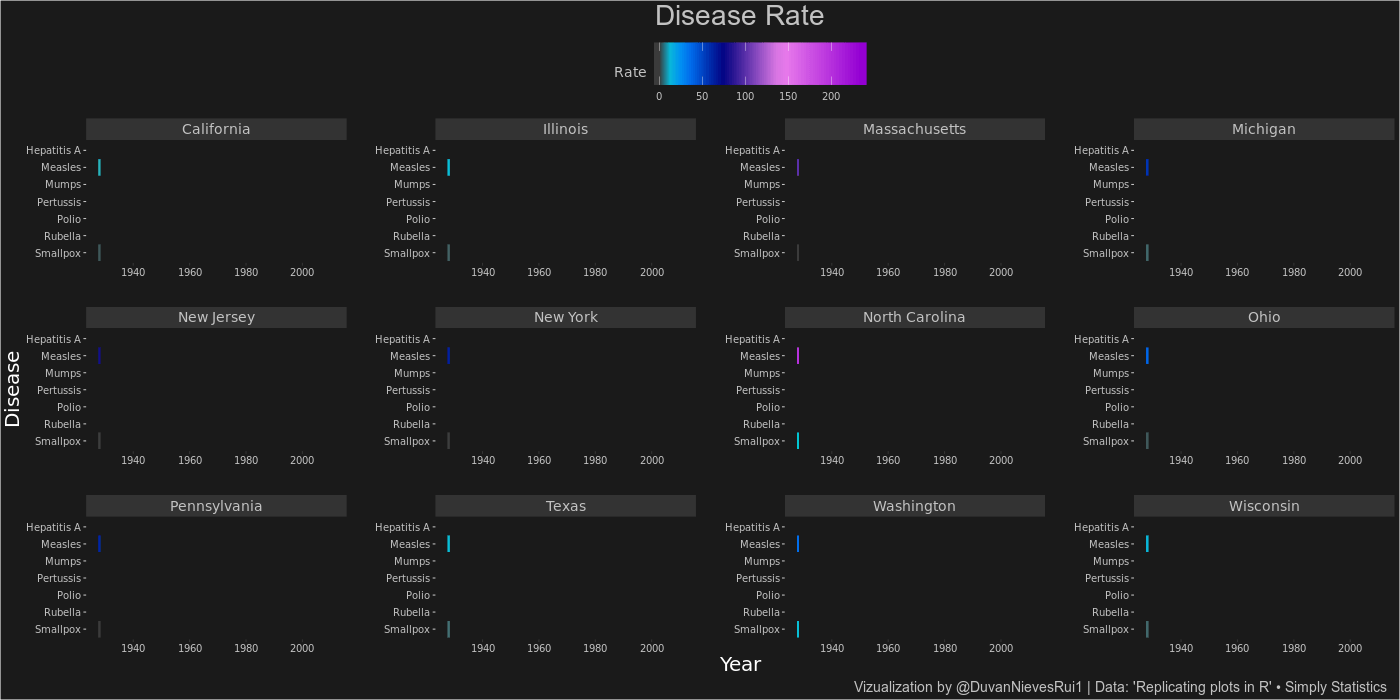Screen dimensions: 1400x700
Task: Click the Measles bar in Massachusetts panel
Action: pyautogui.click(x=798, y=167)
